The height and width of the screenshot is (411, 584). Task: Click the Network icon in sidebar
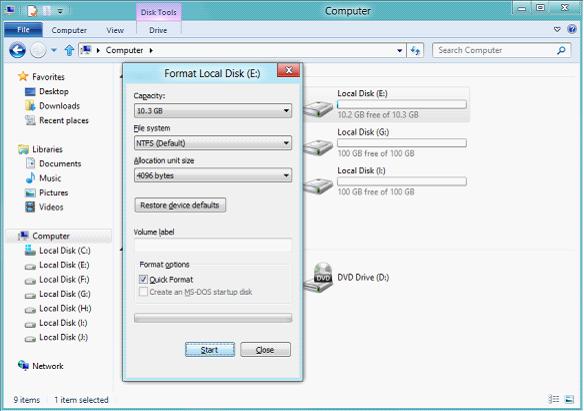[23, 366]
